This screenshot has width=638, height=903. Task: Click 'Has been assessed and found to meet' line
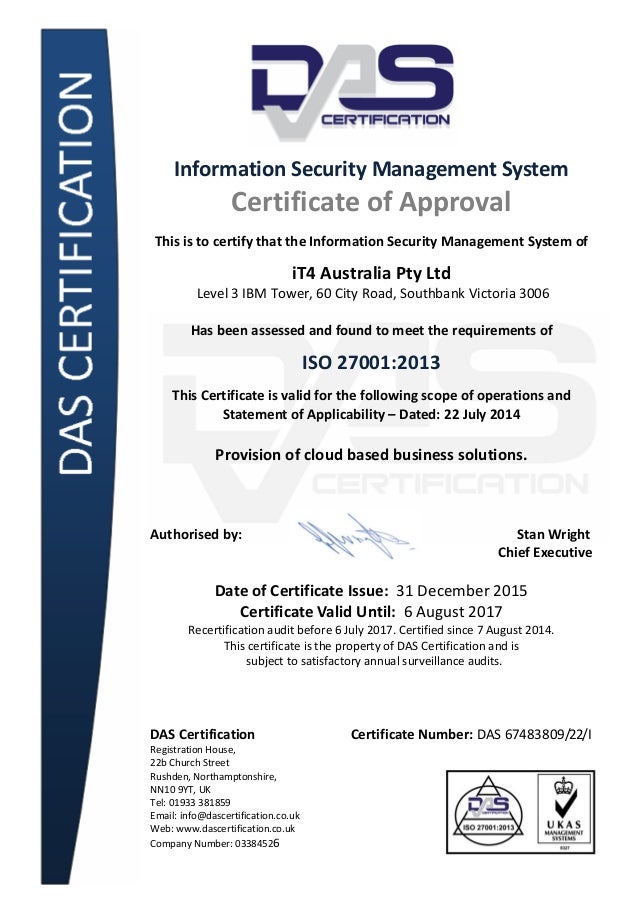point(372,331)
